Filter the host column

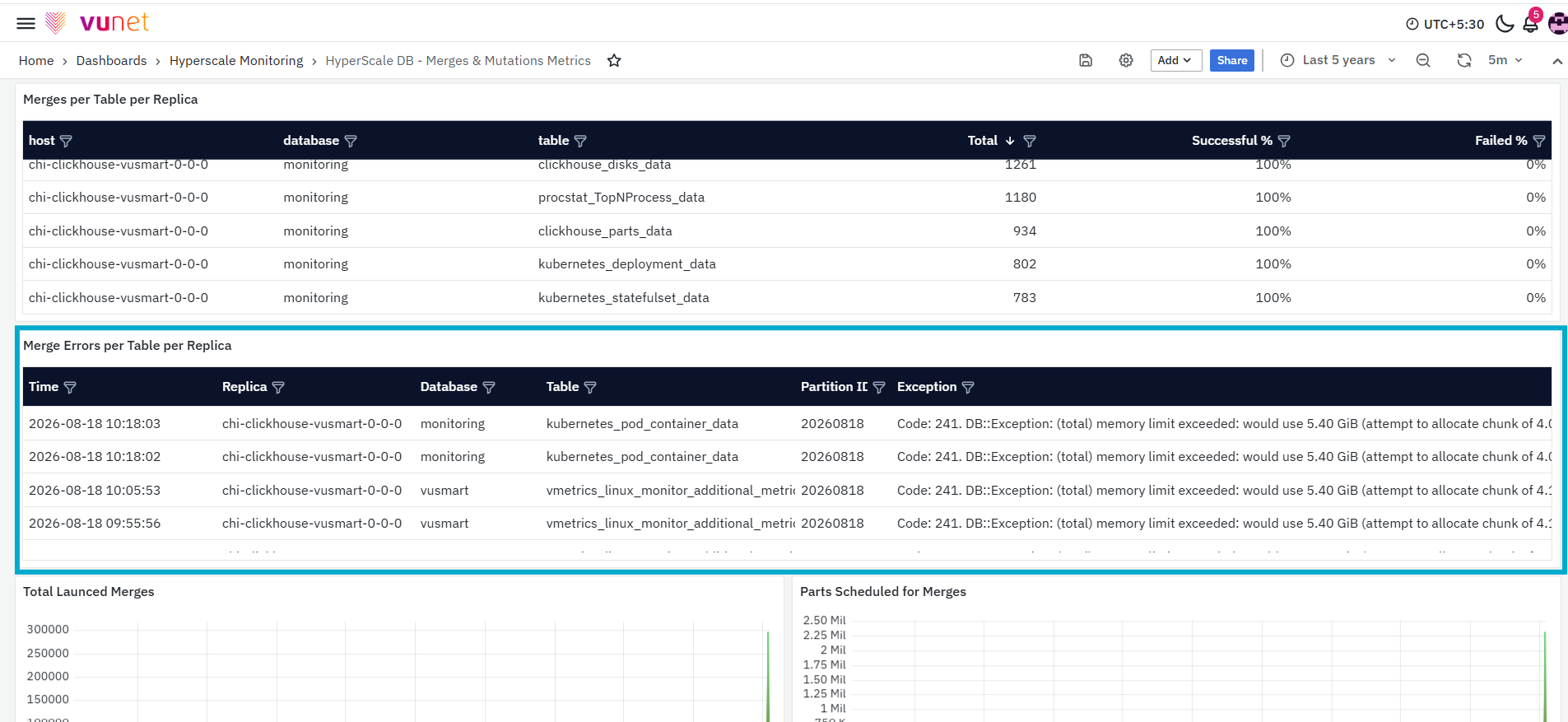click(x=66, y=141)
